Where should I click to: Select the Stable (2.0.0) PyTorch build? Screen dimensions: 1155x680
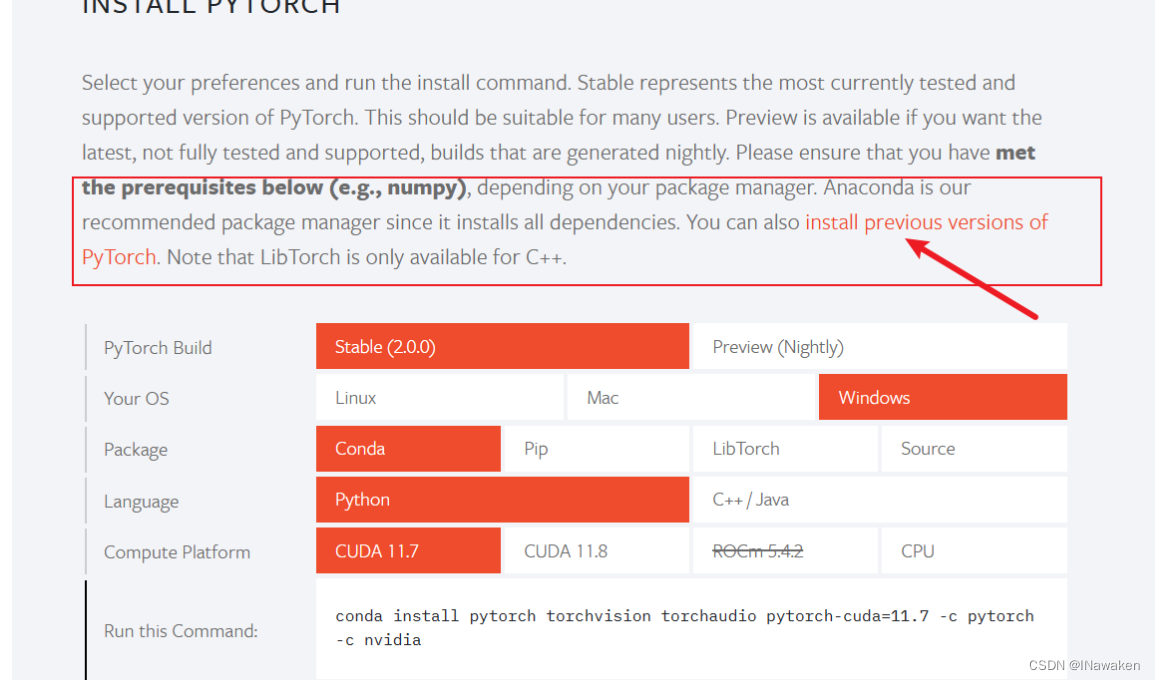click(502, 345)
